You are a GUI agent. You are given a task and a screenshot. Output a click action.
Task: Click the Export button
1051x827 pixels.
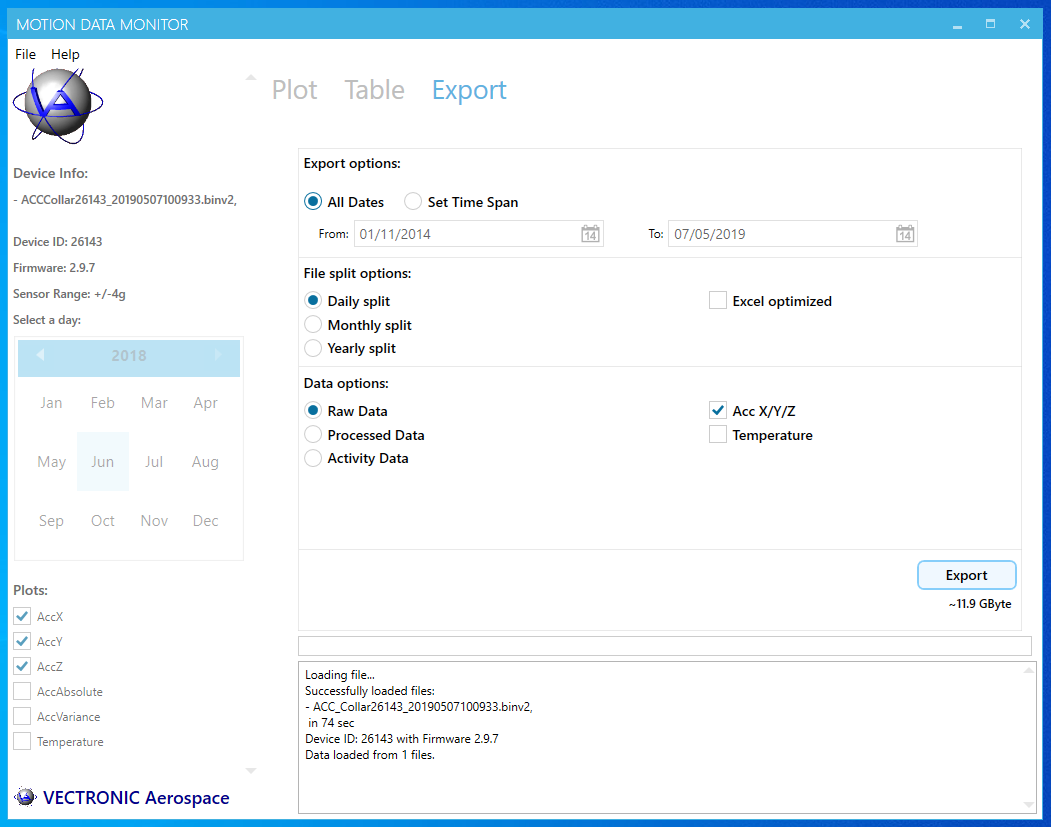pyautogui.click(x=966, y=575)
